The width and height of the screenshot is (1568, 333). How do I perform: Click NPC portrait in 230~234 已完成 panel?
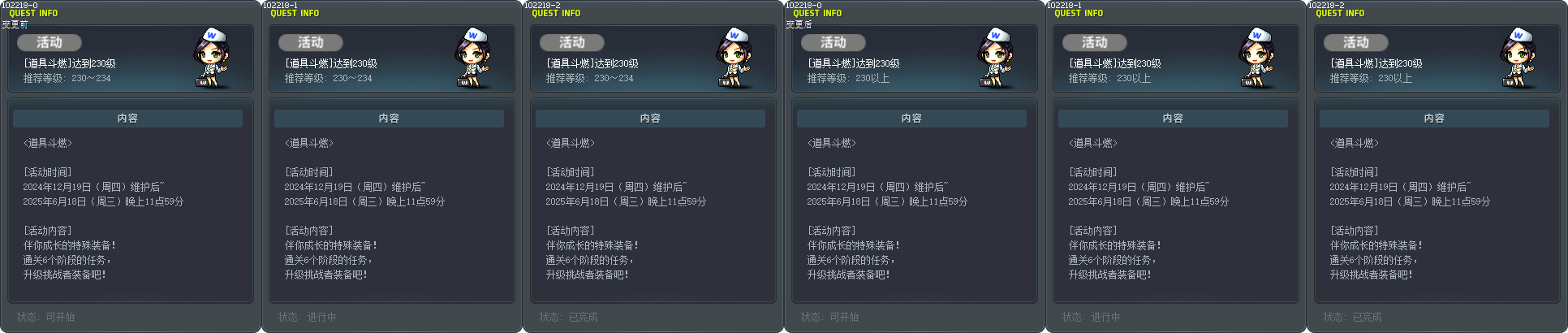point(734,58)
